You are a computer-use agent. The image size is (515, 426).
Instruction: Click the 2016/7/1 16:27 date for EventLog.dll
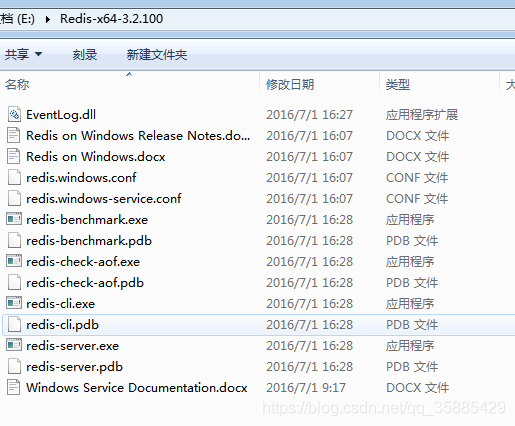[x=309, y=115]
